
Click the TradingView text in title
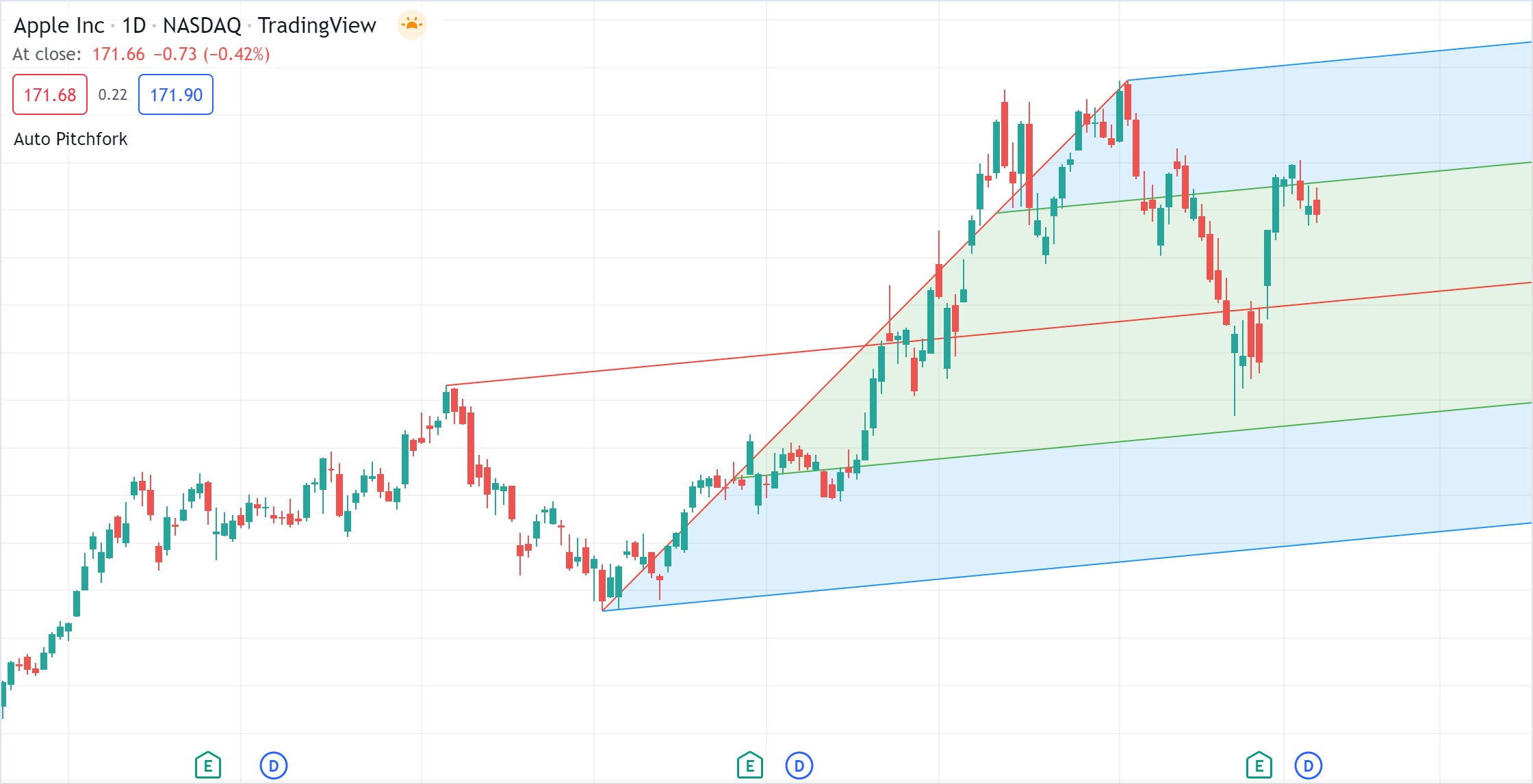[x=317, y=25]
